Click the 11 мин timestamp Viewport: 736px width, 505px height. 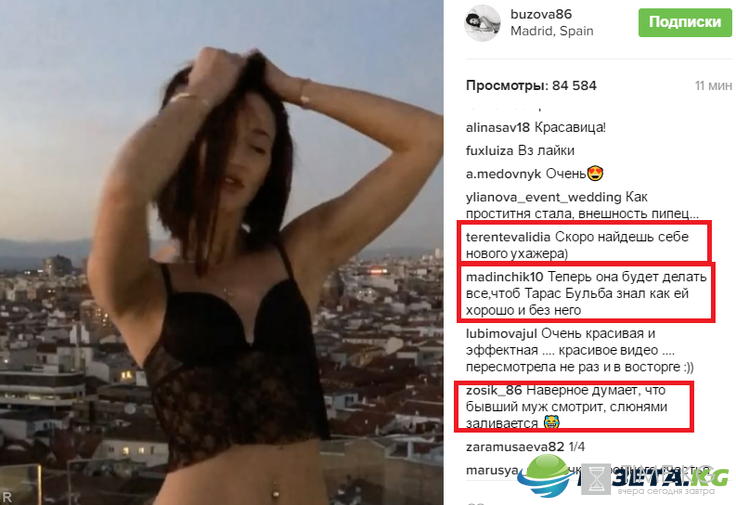coord(713,86)
